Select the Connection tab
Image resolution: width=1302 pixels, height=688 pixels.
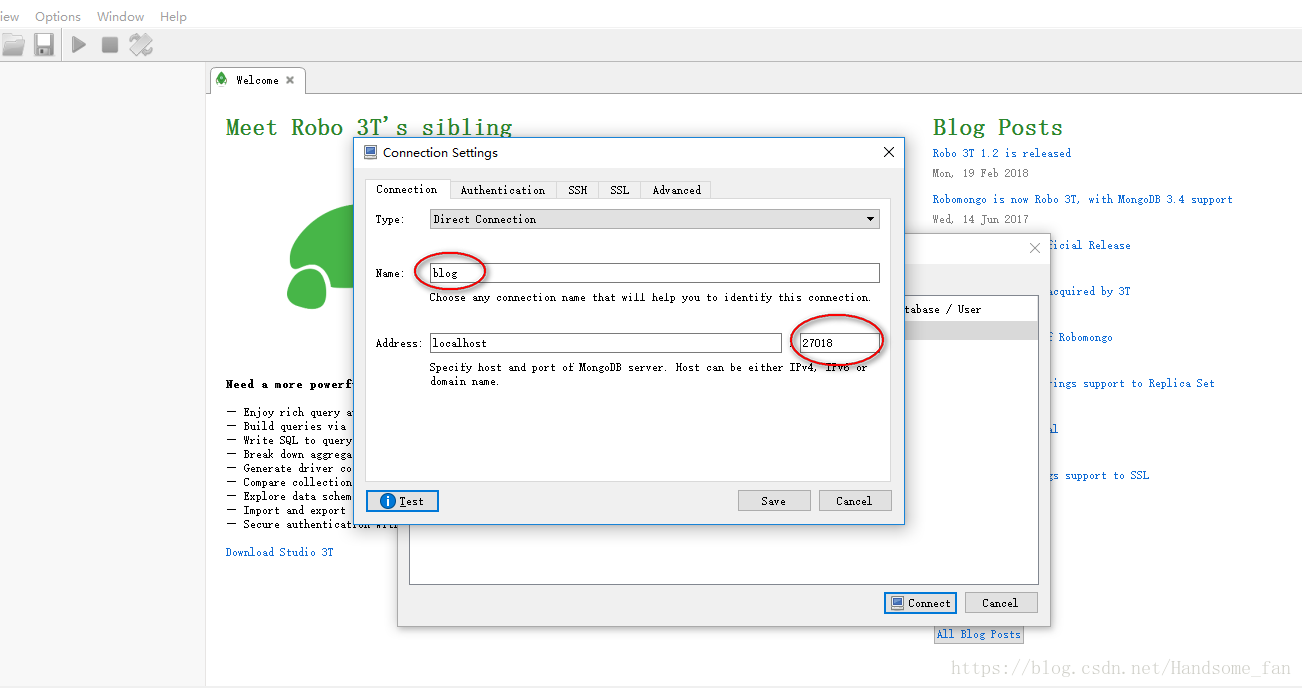pos(406,189)
